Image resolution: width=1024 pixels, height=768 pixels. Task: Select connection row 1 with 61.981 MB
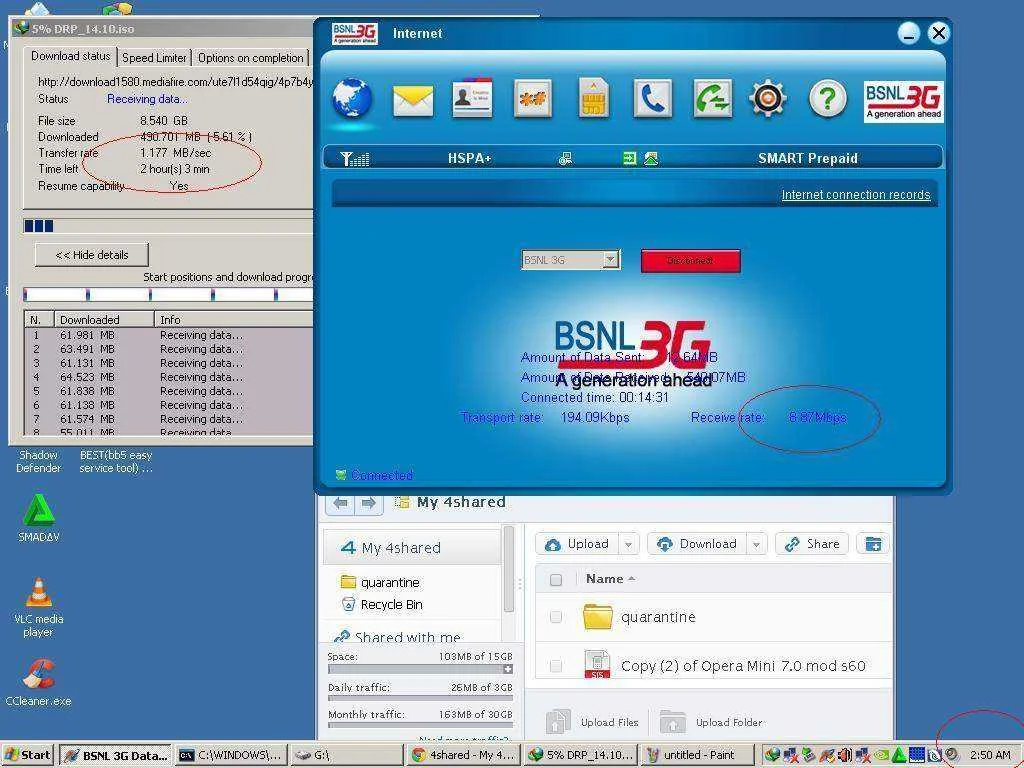[168, 334]
